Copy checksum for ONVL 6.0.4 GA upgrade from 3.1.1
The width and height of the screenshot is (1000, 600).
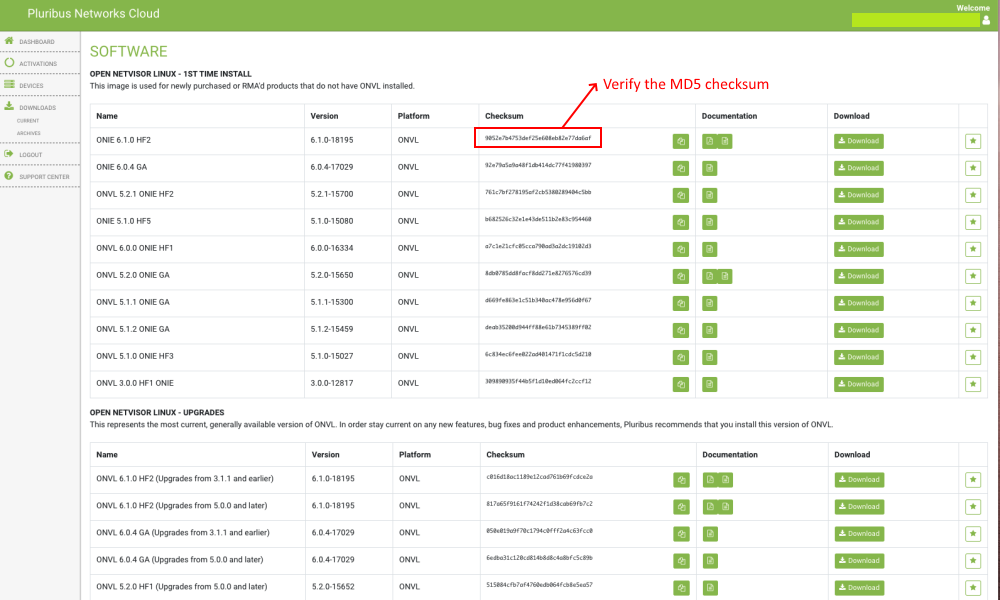(681, 534)
